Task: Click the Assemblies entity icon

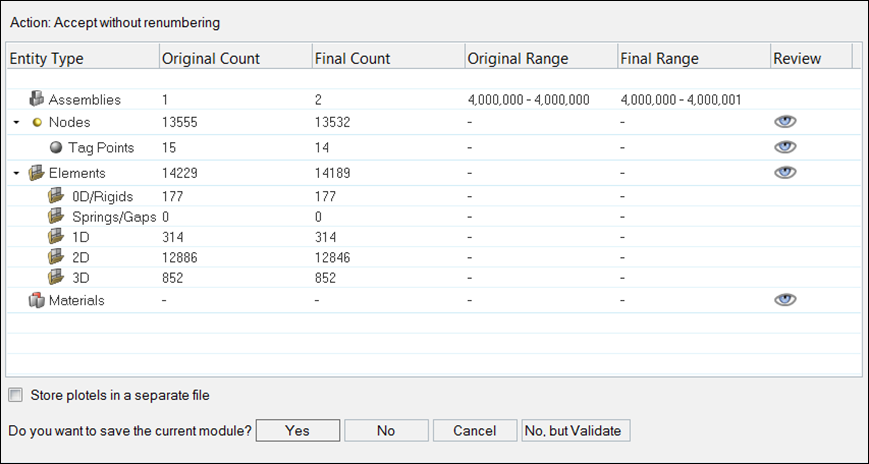Action: 37,99
